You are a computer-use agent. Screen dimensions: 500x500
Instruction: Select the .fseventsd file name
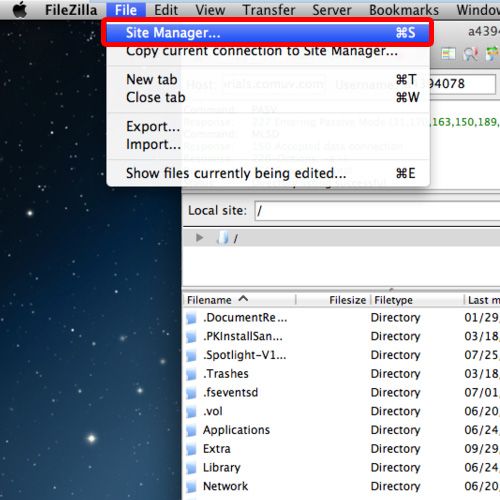click(231, 393)
